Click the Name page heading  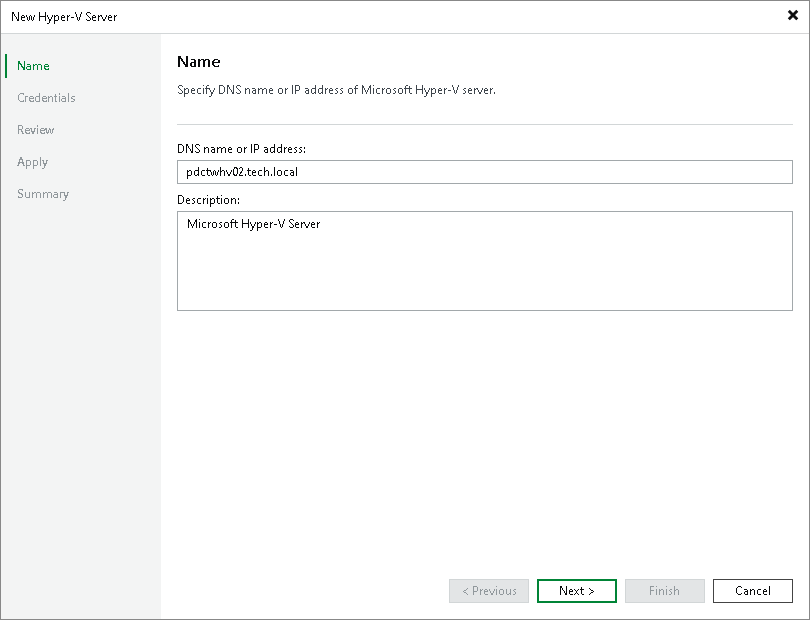click(198, 61)
